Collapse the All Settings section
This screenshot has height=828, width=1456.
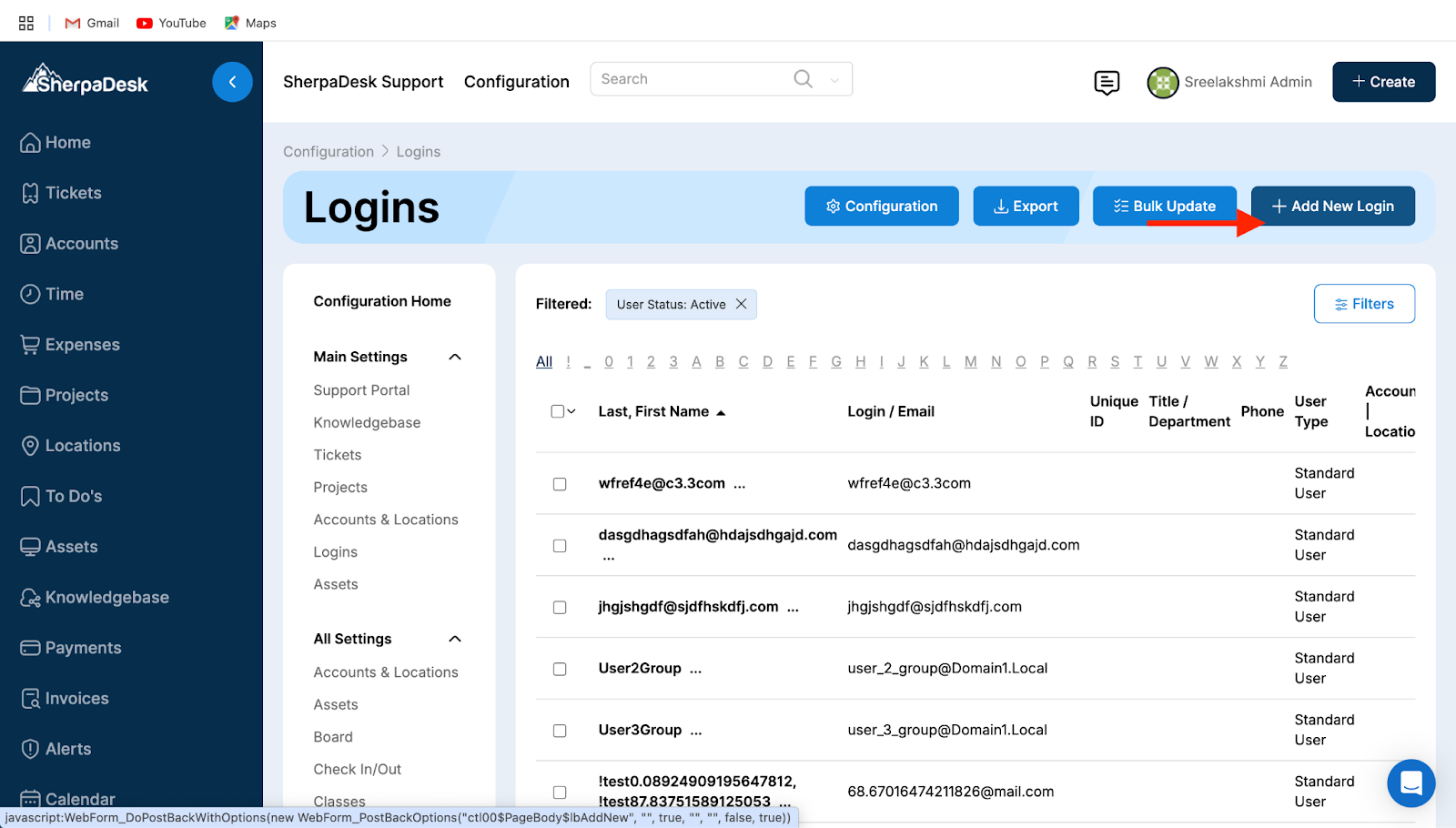pos(455,639)
